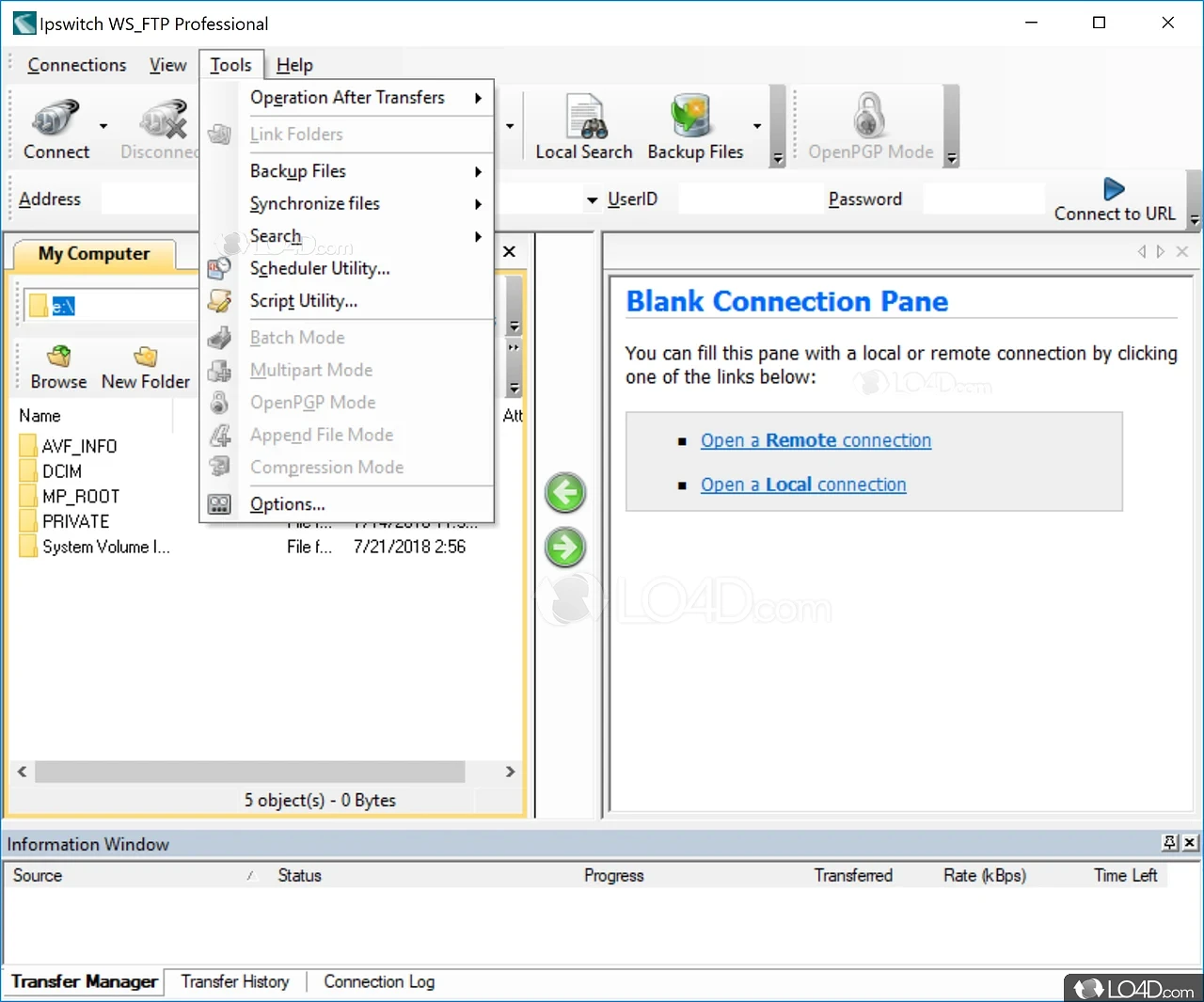The width and height of the screenshot is (1204, 1002).
Task: Expand the address bar overflow chevron
Action: click(x=1195, y=220)
